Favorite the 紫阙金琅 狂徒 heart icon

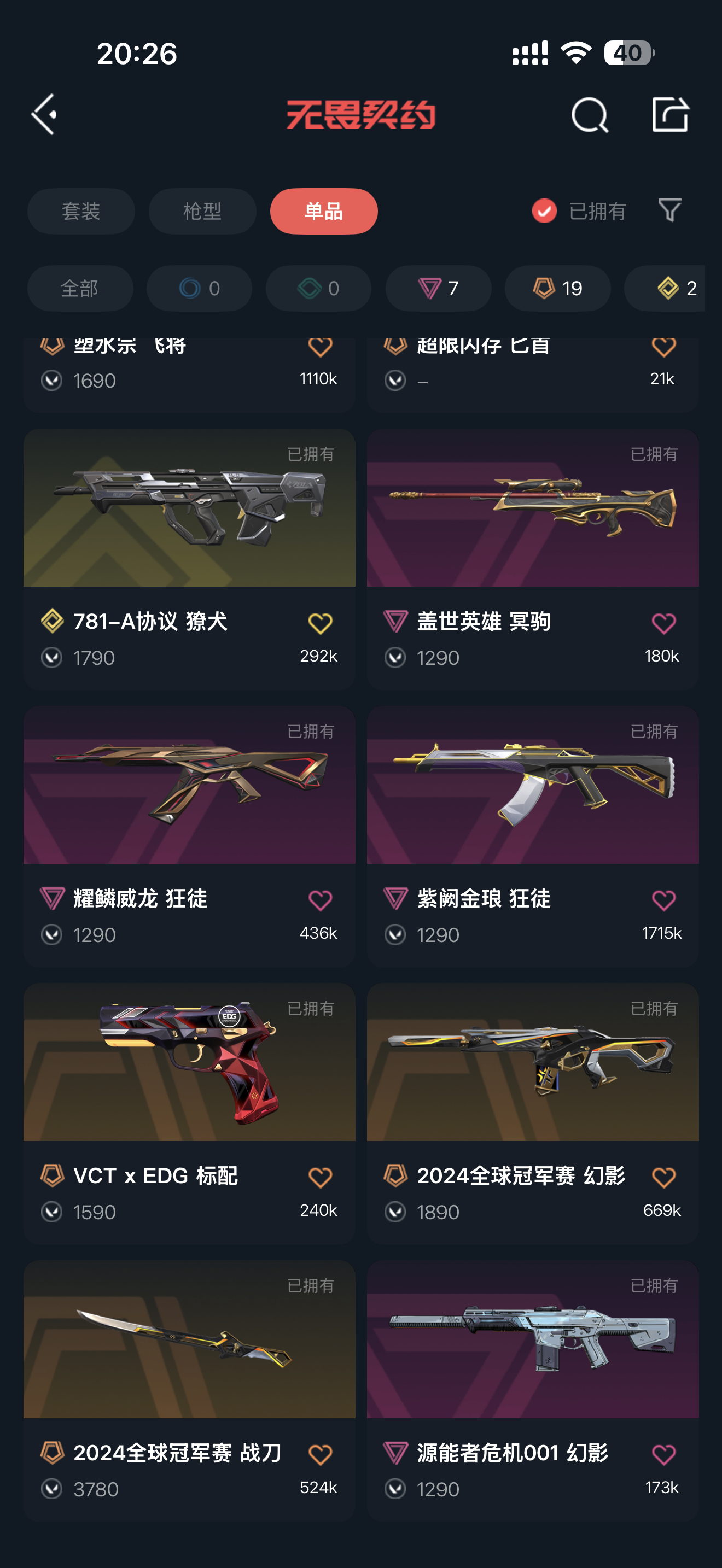[663, 900]
